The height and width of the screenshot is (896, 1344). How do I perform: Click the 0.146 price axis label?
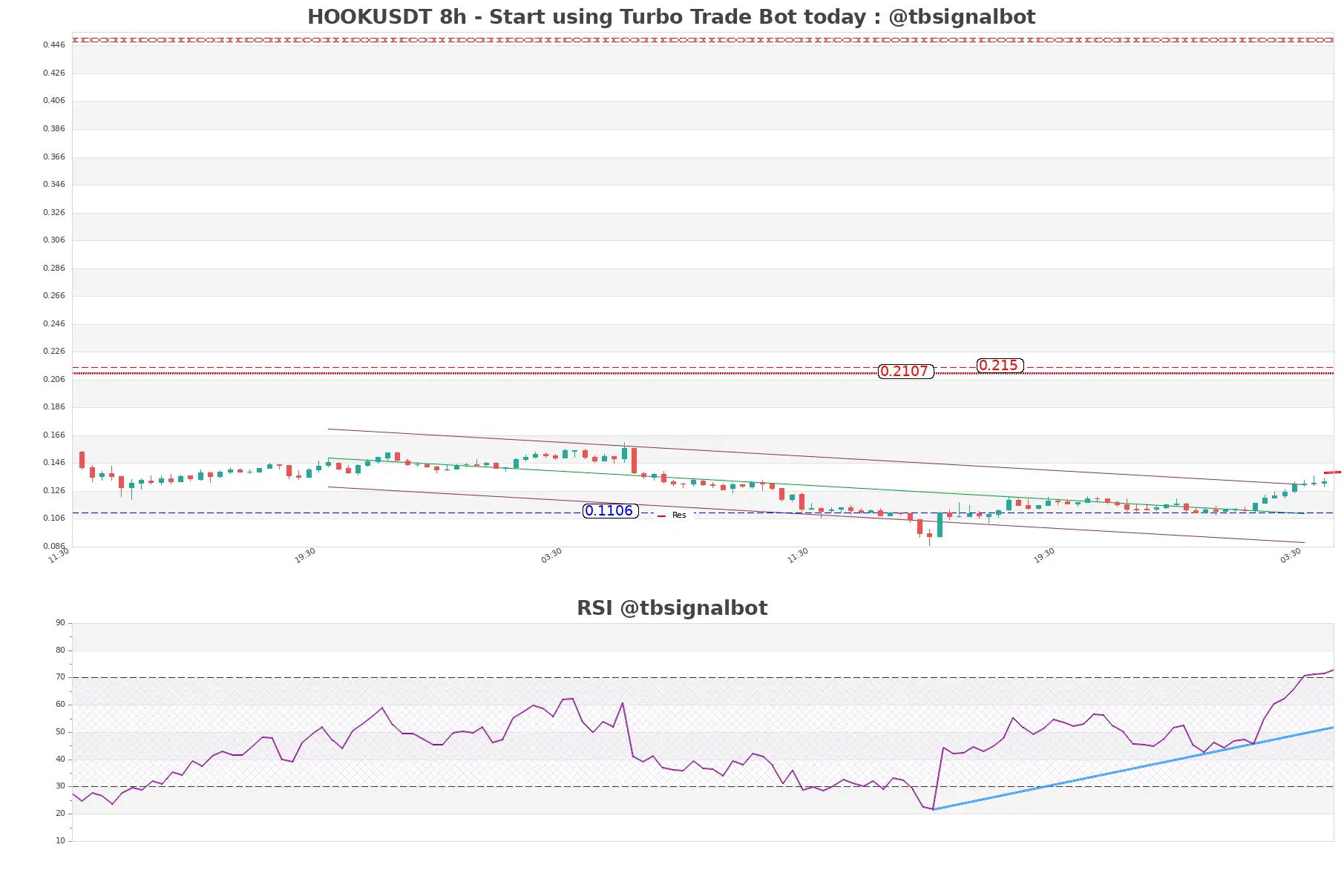(53, 462)
